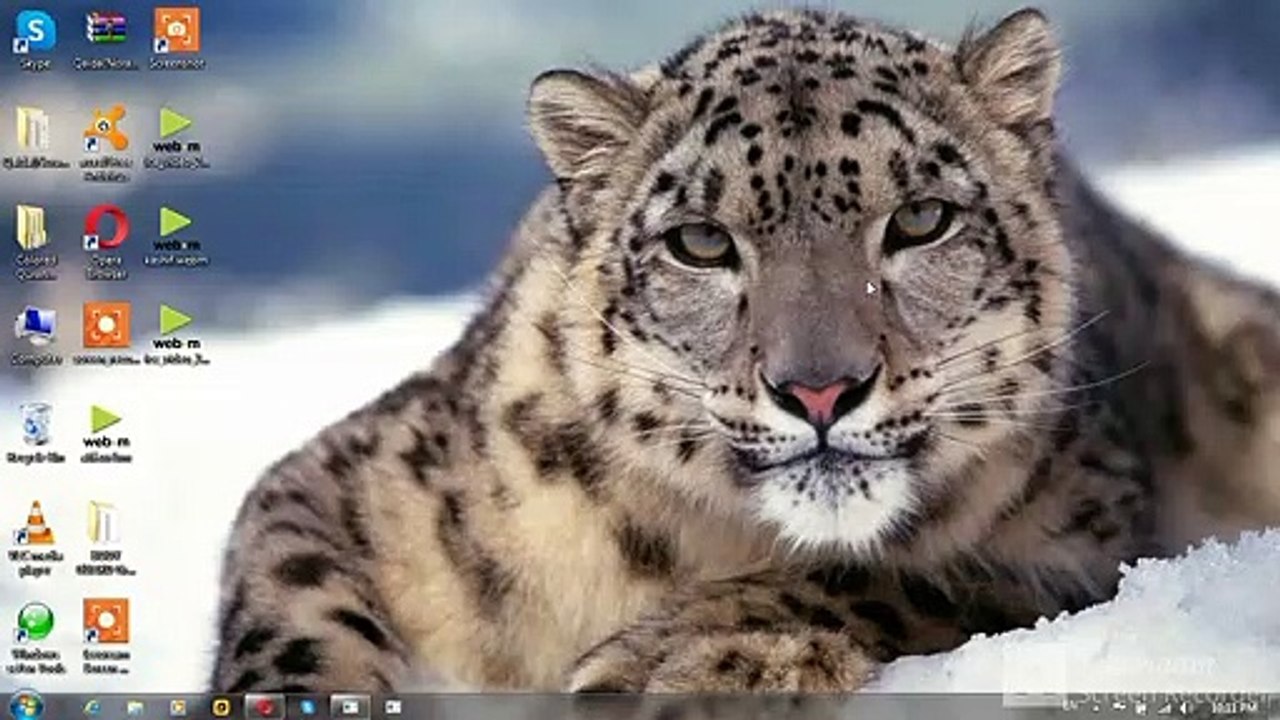Open the Recycle Bin

(x=36, y=433)
